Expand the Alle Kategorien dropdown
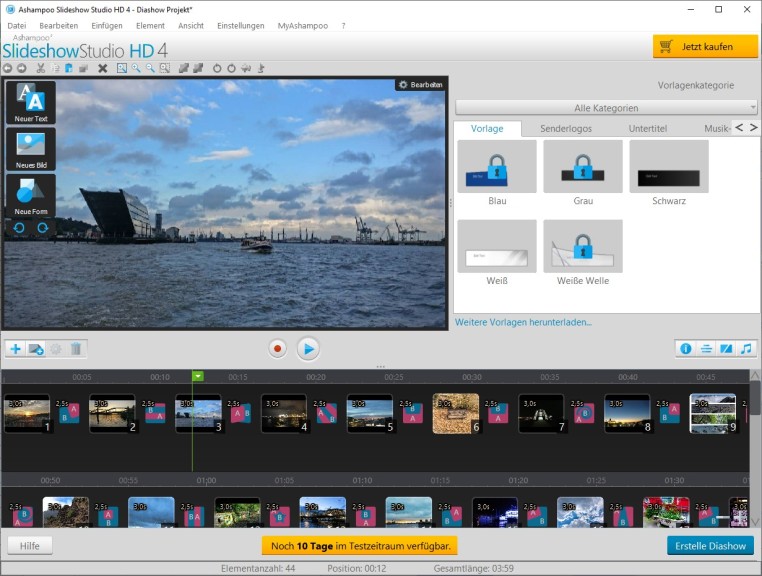Screen dimensions: 762x576 (x=606, y=107)
